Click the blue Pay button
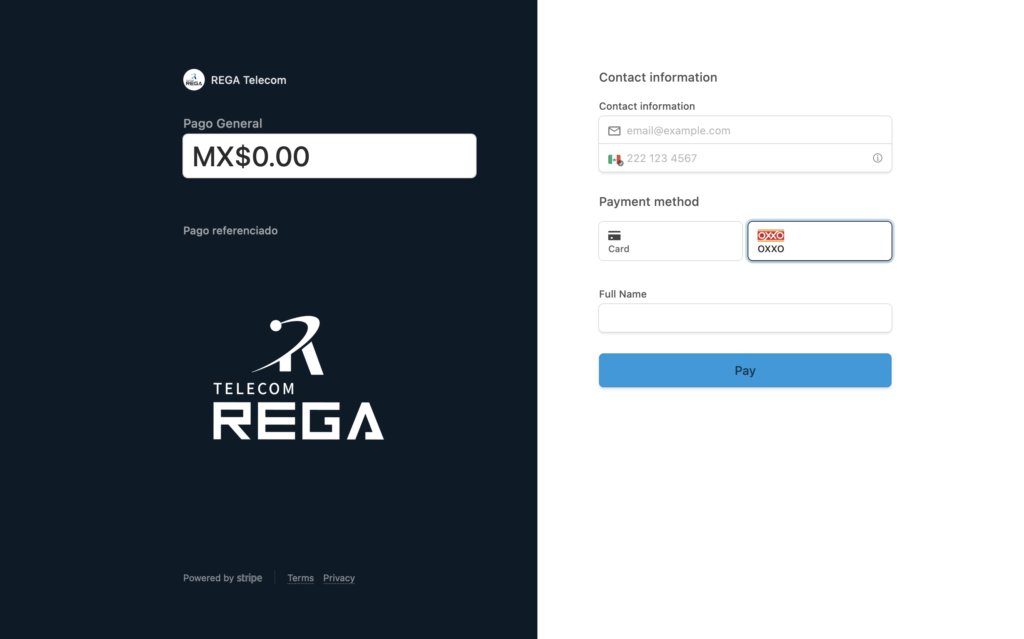The width and height of the screenshot is (1024, 639). (745, 370)
